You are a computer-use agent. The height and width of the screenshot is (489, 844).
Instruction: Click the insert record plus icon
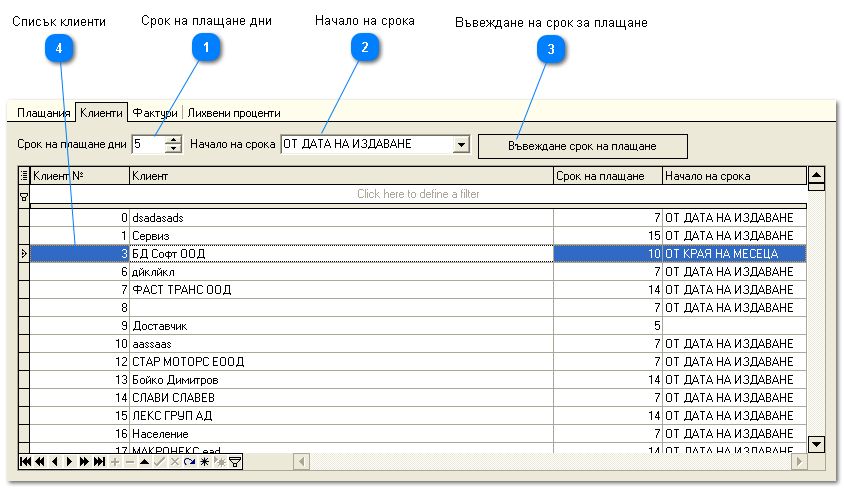[x=115, y=462]
